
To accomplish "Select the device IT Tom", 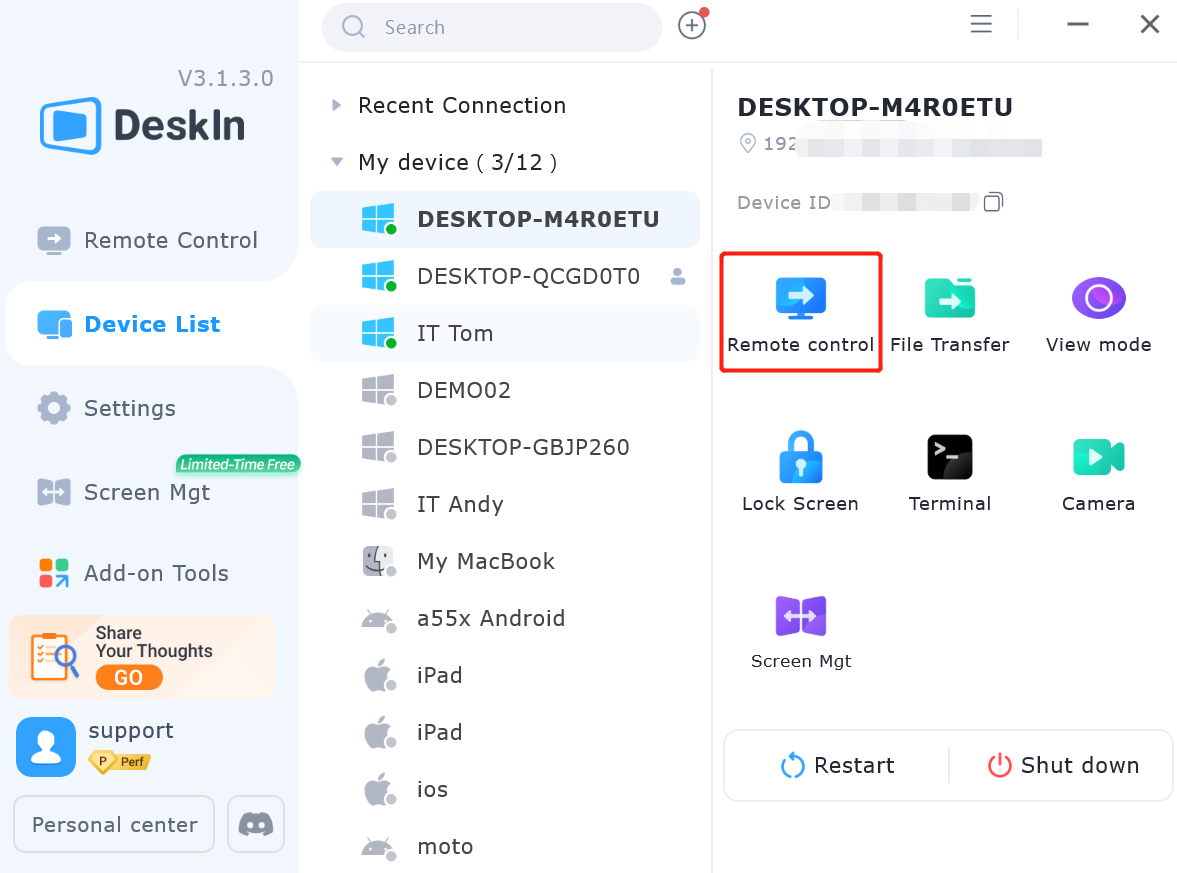I will pyautogui.click(x=455, y=333).
